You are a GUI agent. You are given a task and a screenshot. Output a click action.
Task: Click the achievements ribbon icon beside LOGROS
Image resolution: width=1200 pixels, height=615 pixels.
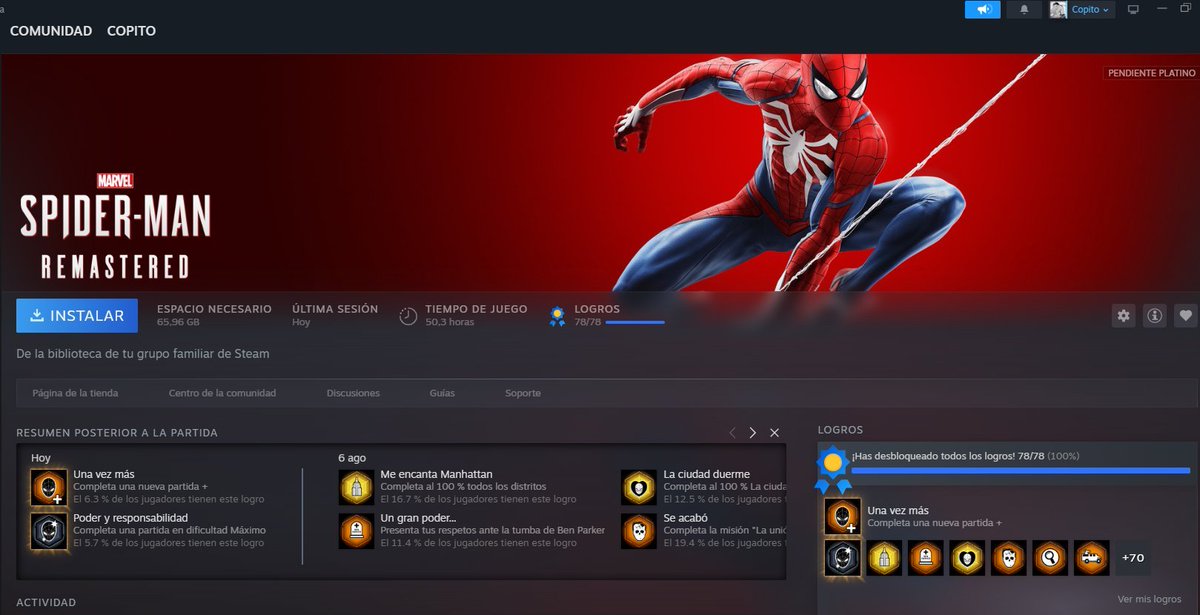(557, 316)
